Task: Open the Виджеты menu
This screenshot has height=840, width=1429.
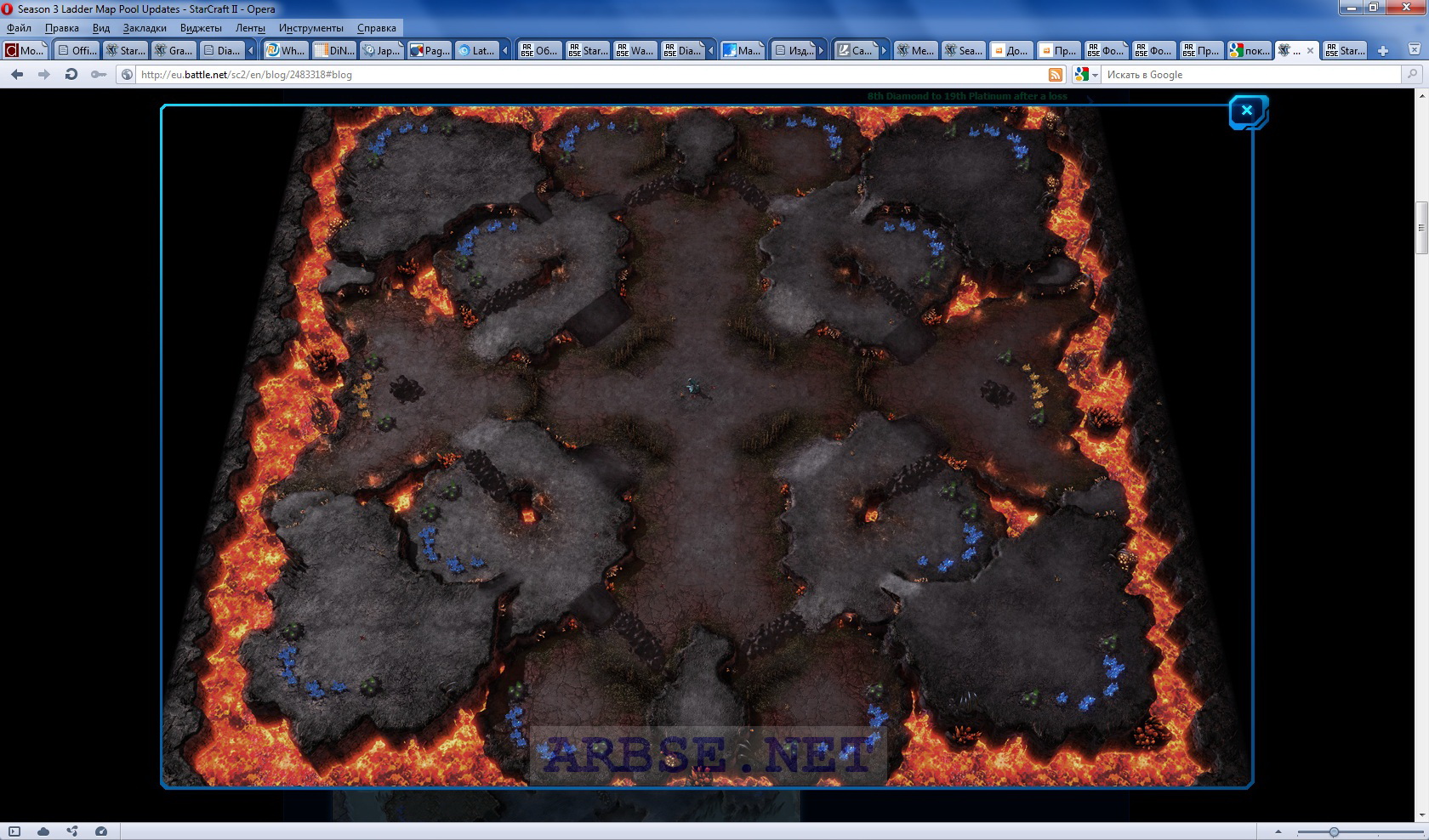Action: click(x=201, y=28)
